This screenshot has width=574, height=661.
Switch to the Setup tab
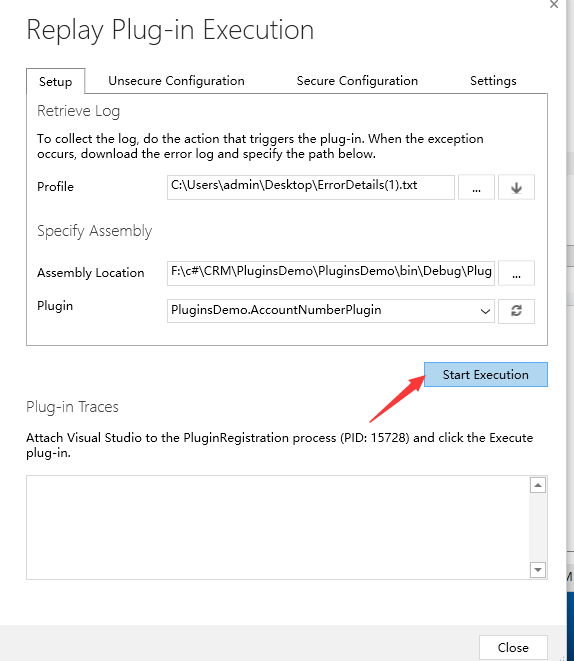[56, 81]
